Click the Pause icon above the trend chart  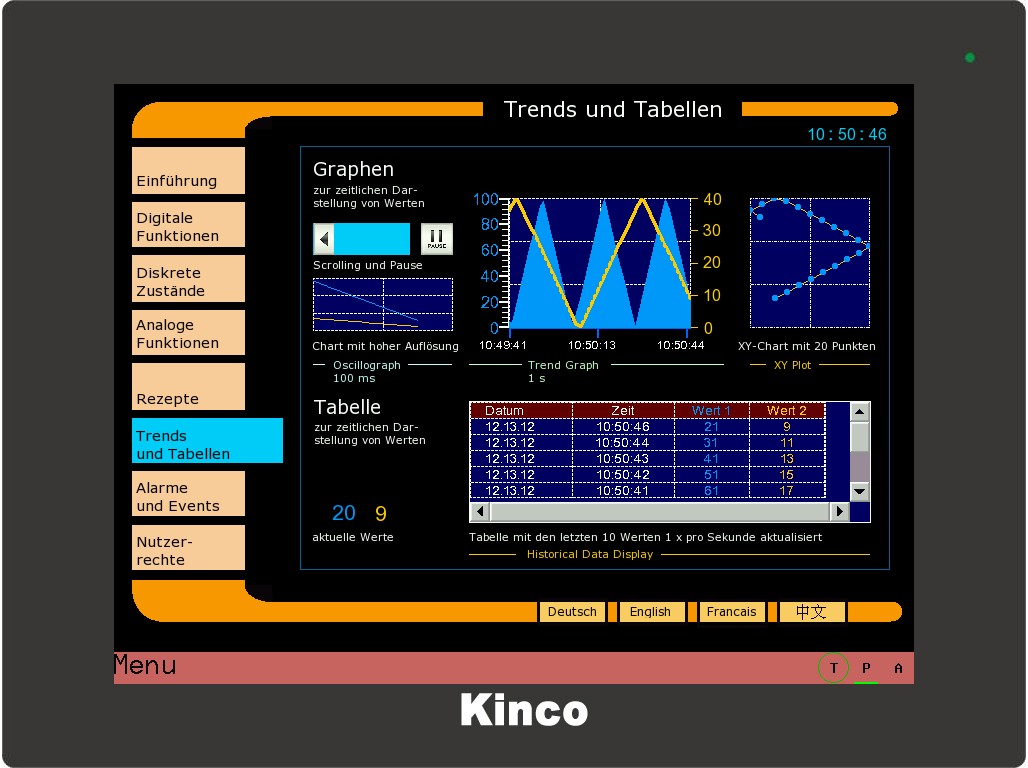437,238
